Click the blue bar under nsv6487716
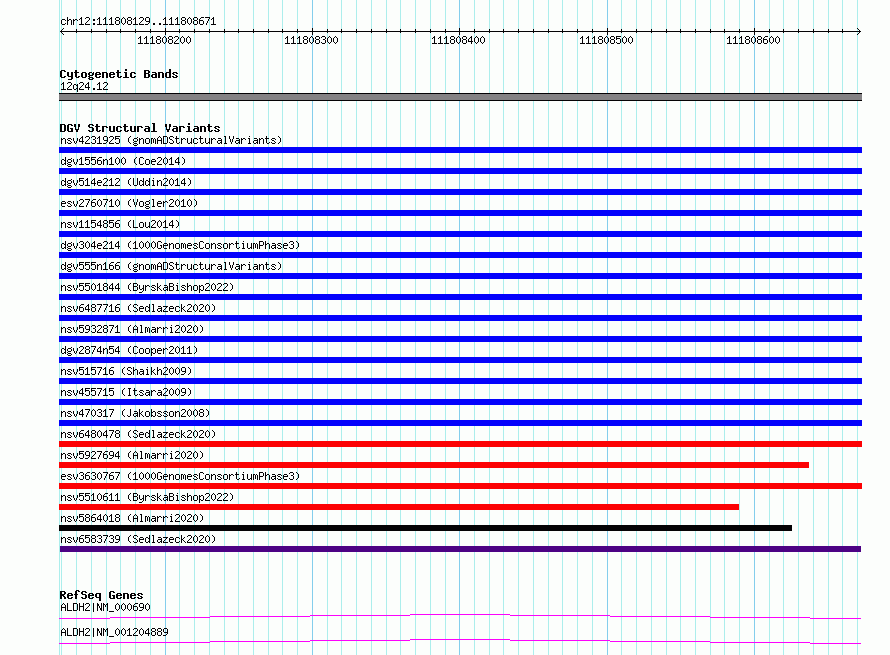Screen dimensions: 890x655 pyautogui.click(x=460, y=318)
